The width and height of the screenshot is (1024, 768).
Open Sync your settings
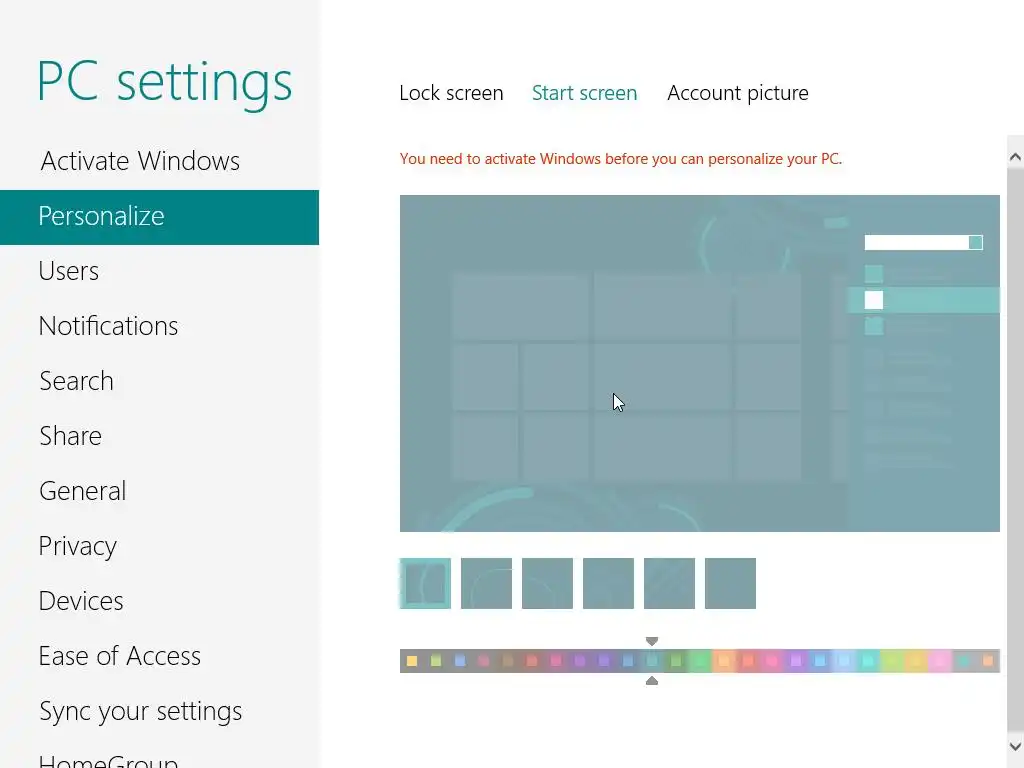(159, 711)
